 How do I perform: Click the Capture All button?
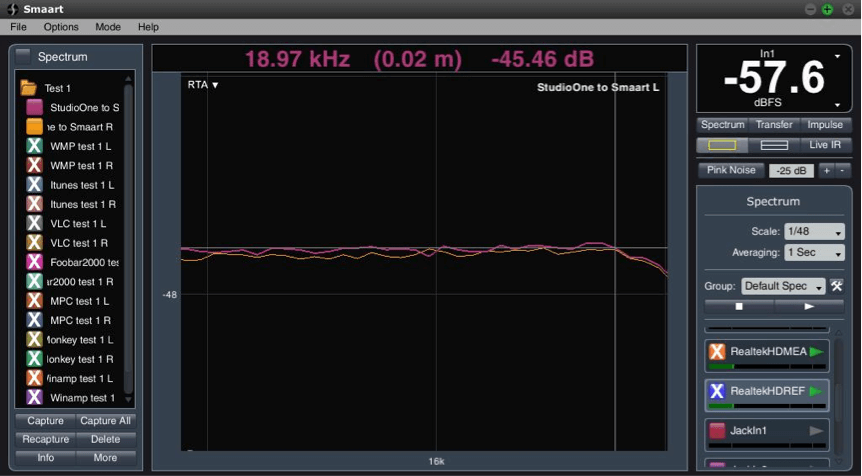coord(106,421)
